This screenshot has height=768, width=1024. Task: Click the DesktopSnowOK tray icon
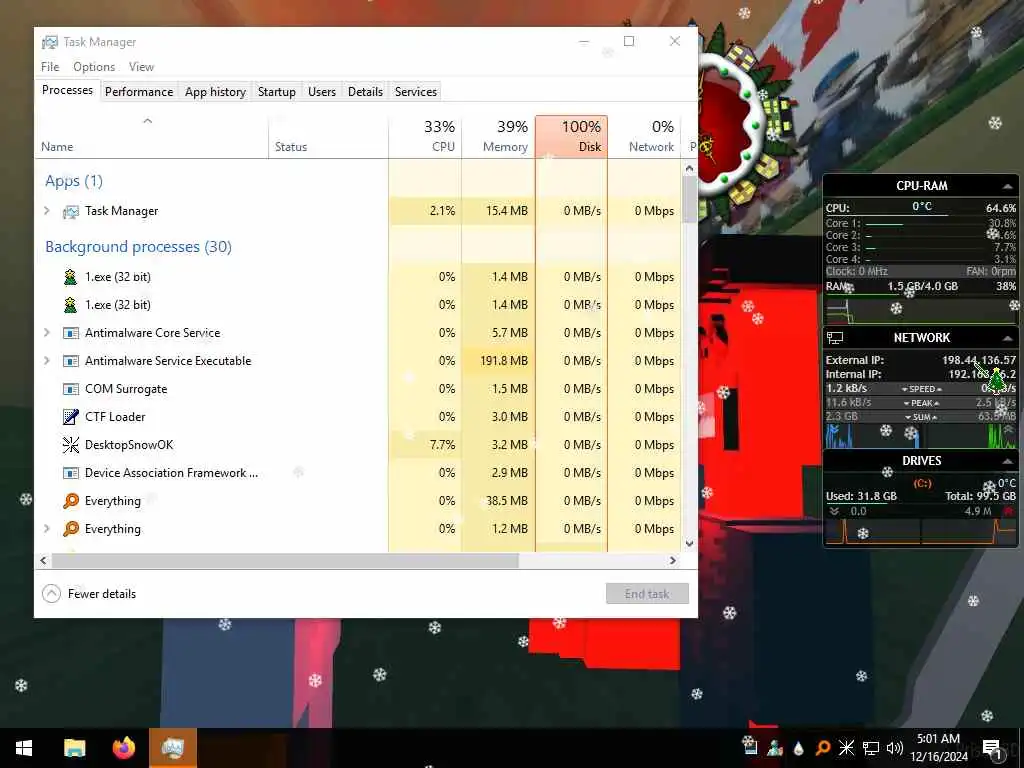coord(846,748)
